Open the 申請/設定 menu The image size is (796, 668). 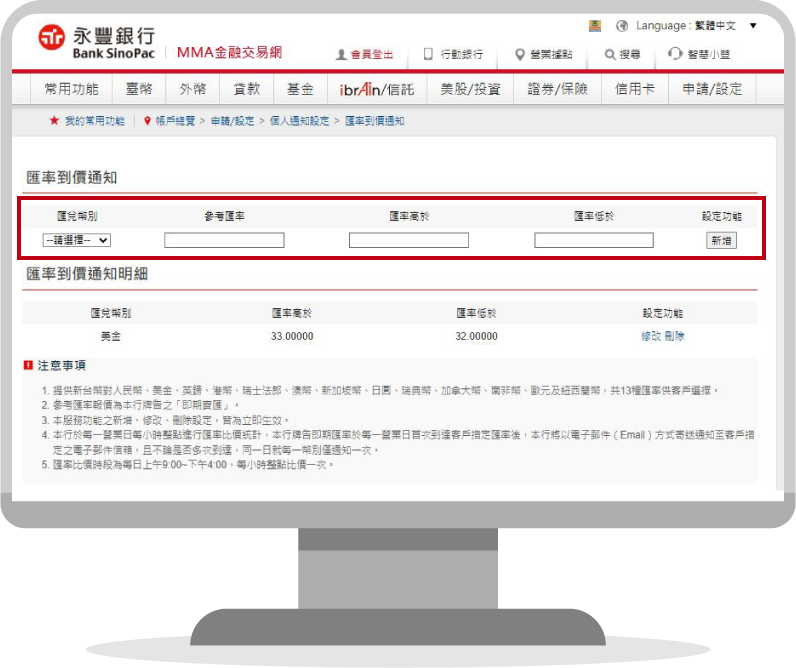[712, 89]
